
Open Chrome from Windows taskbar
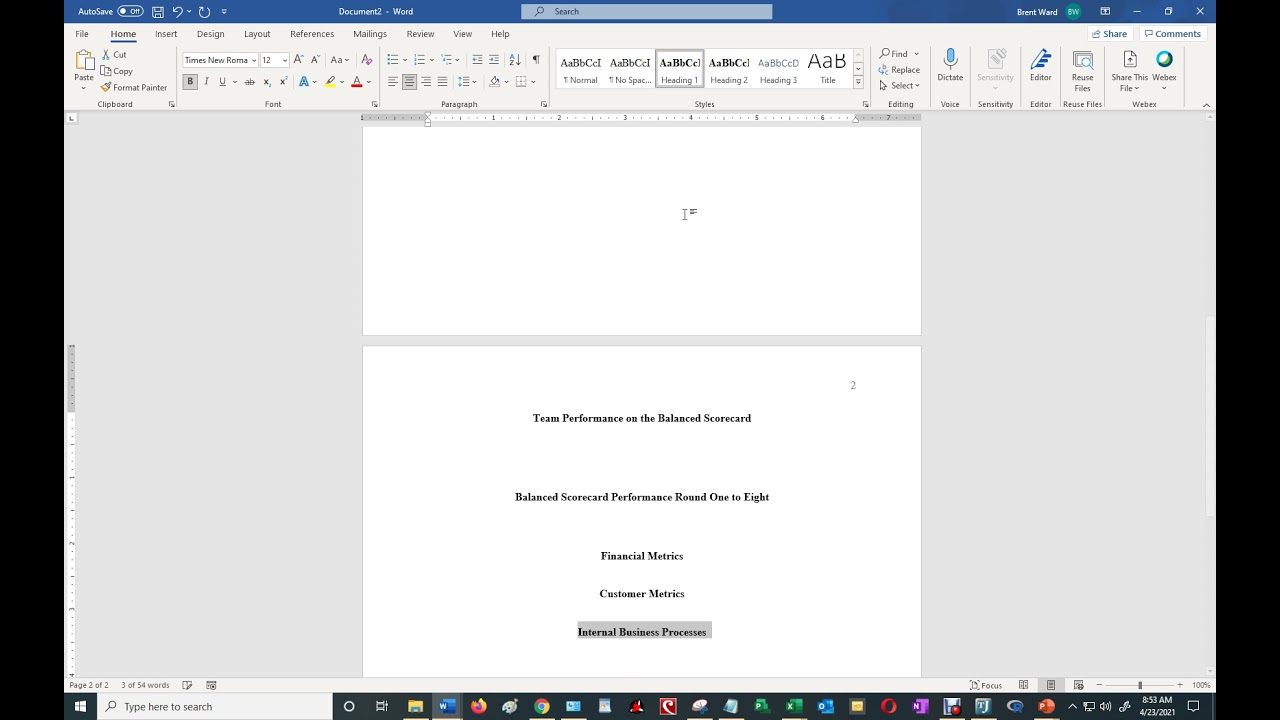tap(541, 706)
